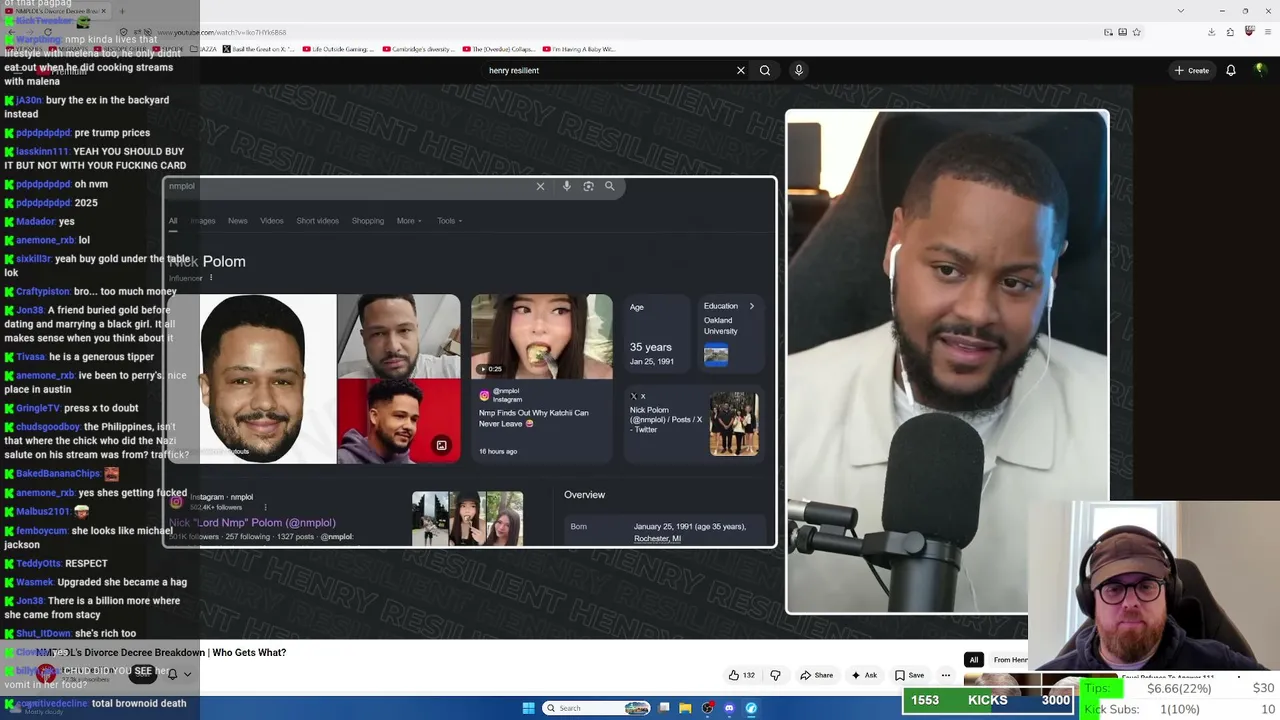This screenshot has height=720, width=1280.
Task: Select the 'All' filter chip
Action: pos(973,660)
